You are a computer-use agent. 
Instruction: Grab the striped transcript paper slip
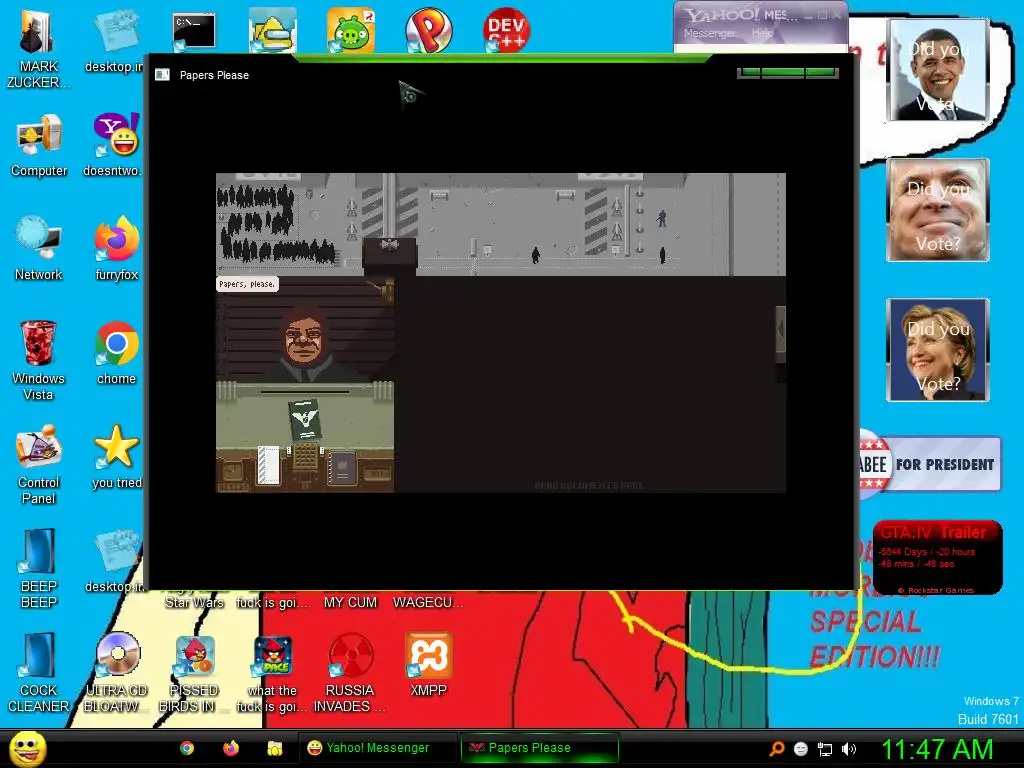(268, 465)
